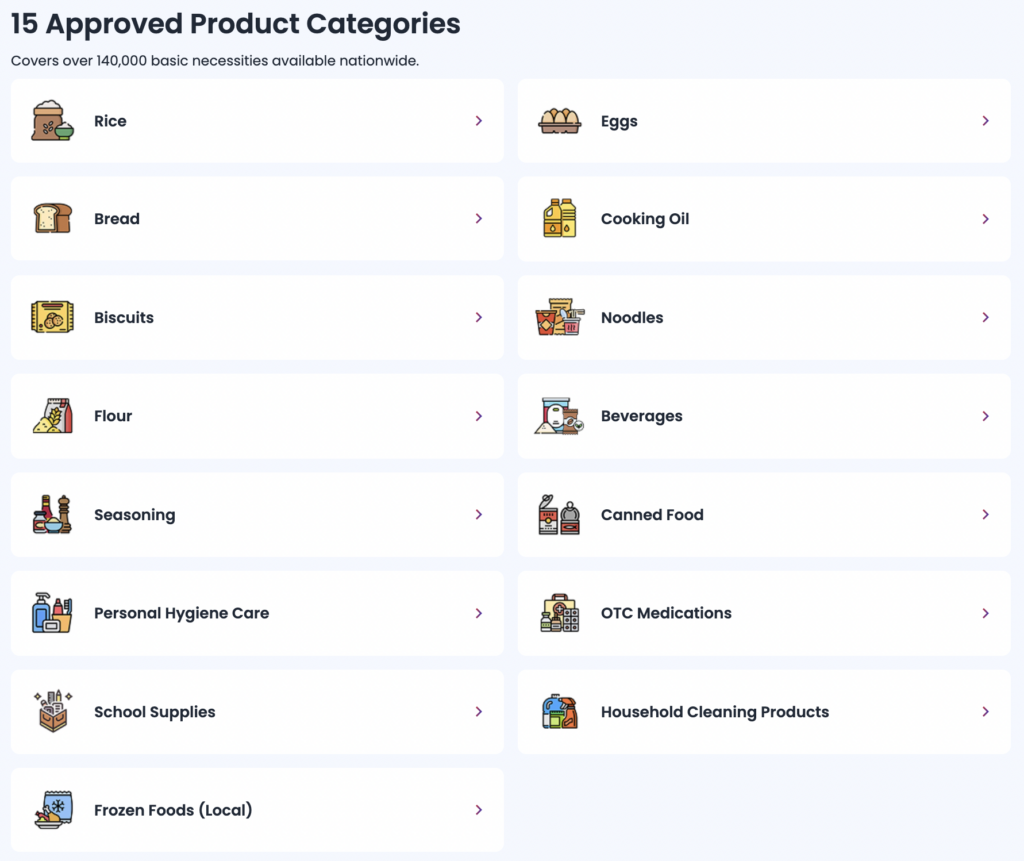The width and height of the screenshot is (1024, 861).
Task: Expand the Flour category chevron
Action: coord(479,416)
